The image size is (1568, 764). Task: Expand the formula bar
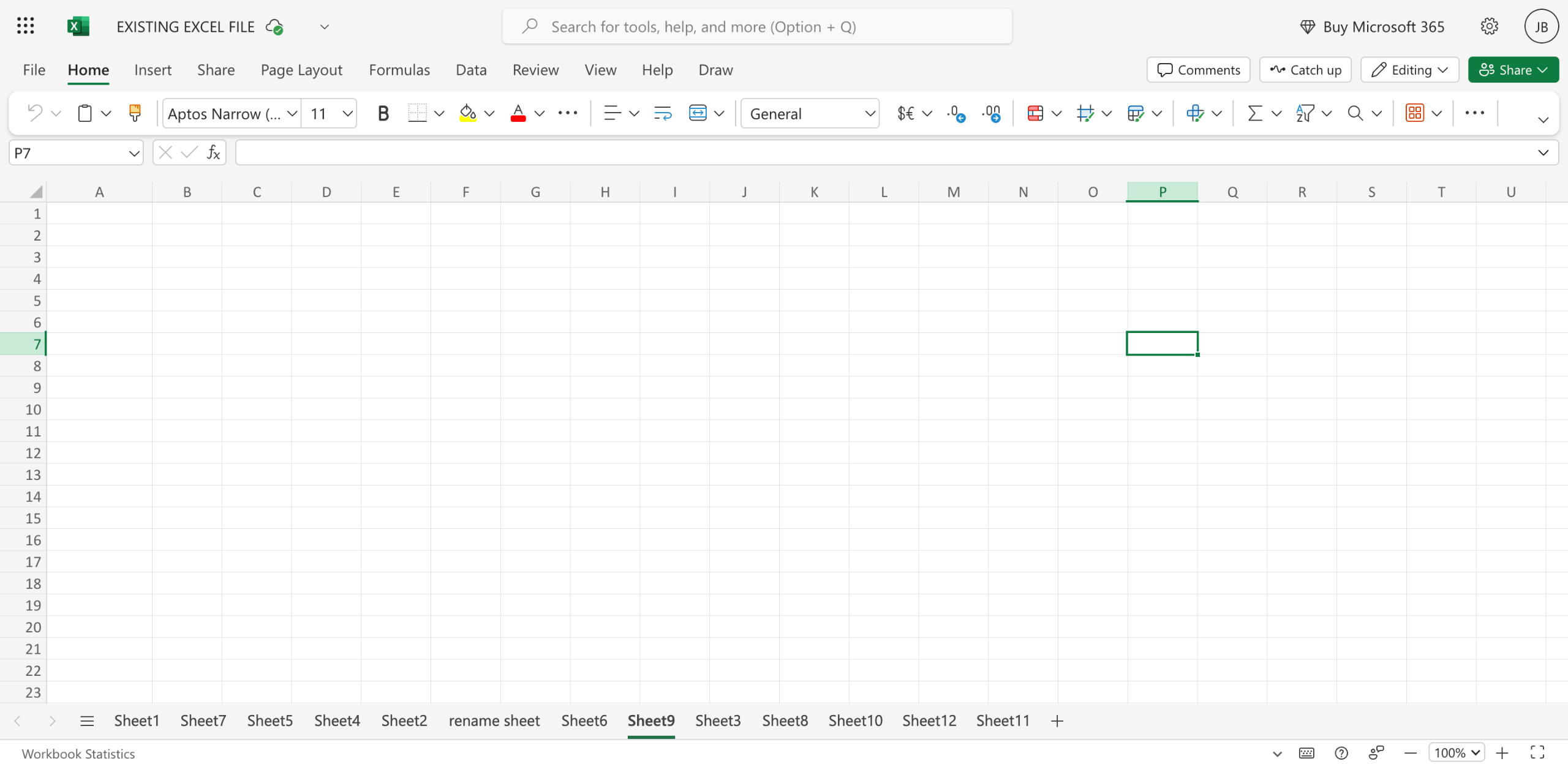coord(1542,152)
